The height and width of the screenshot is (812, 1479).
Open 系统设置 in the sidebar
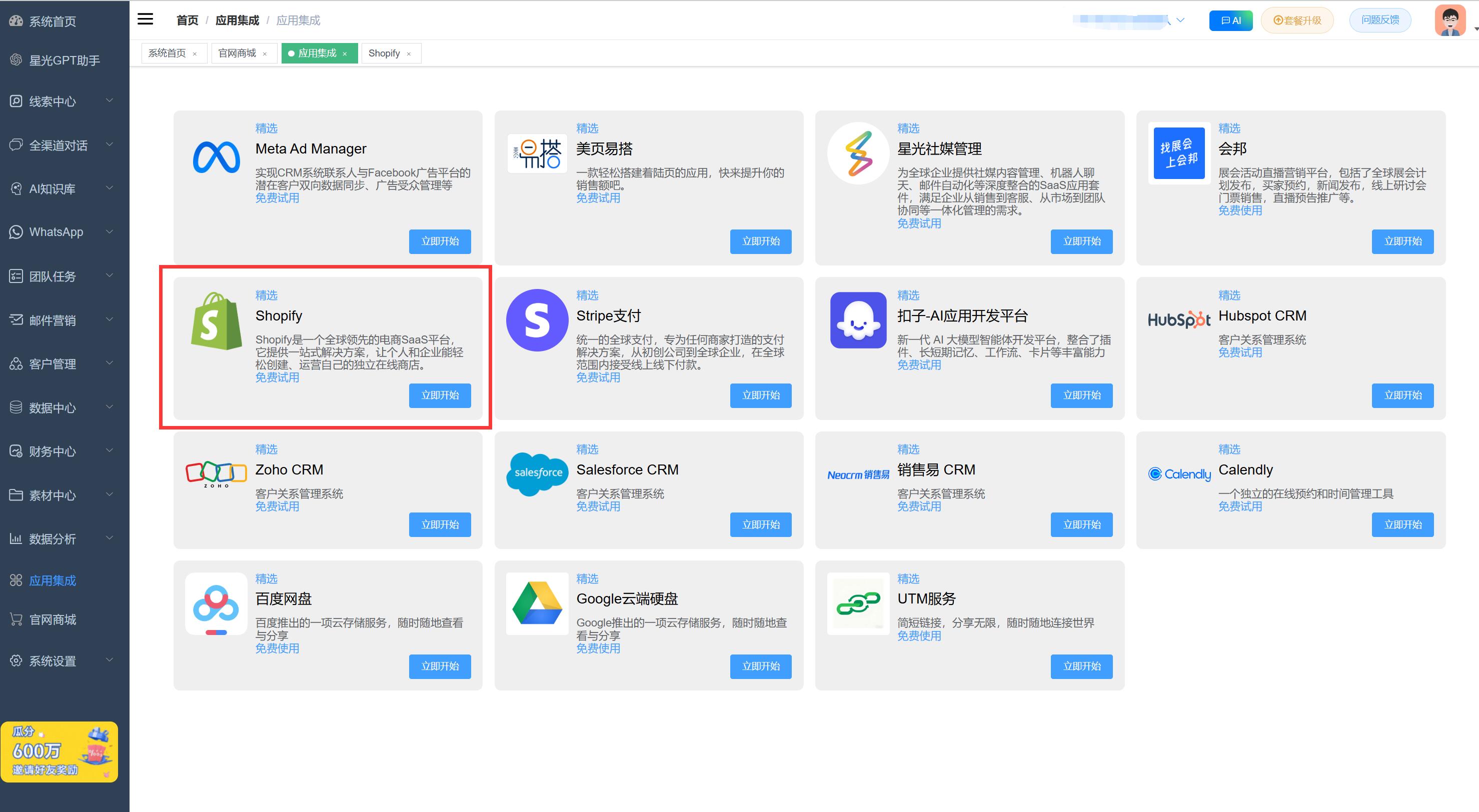(x=54, y=660)
